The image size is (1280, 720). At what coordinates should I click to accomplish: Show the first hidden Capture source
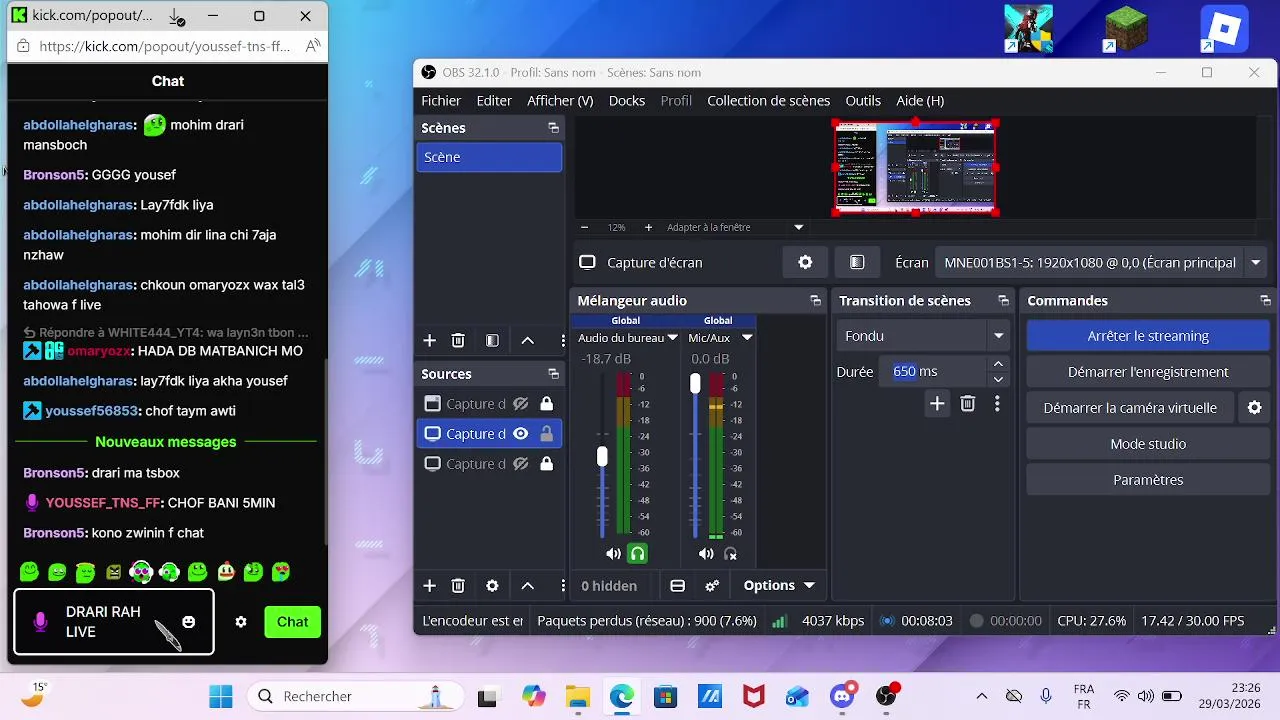[520, 404]
